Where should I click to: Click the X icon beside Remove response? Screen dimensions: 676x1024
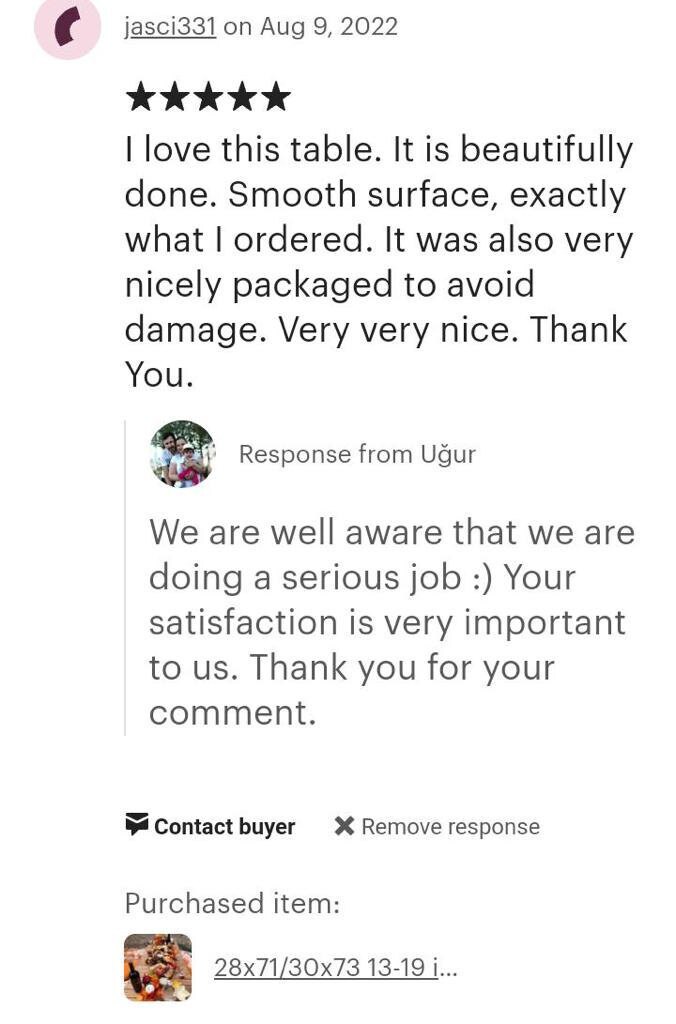[344, 826]
